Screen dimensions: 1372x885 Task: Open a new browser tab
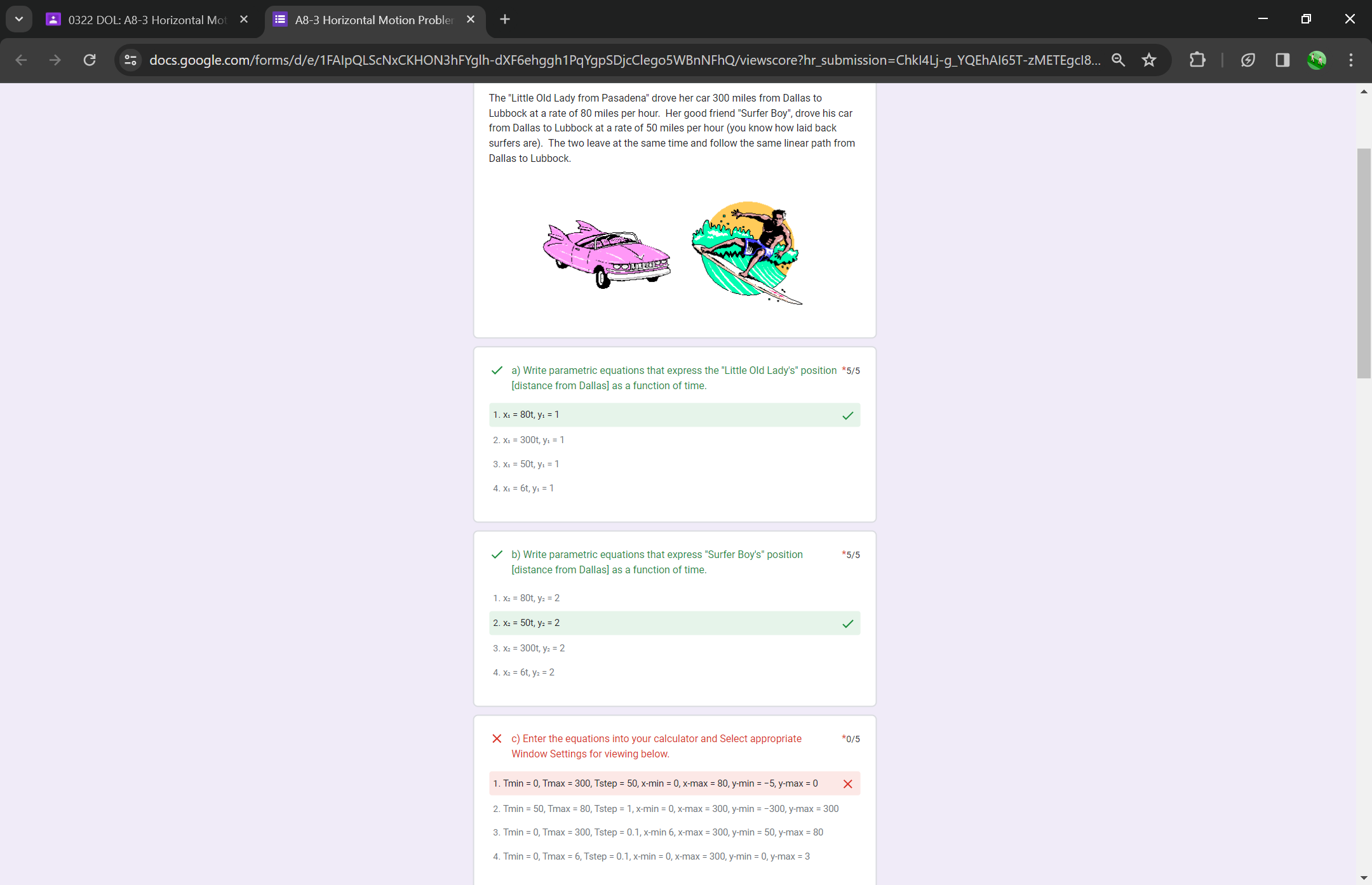pyautogui.click(x=505, y=20)
